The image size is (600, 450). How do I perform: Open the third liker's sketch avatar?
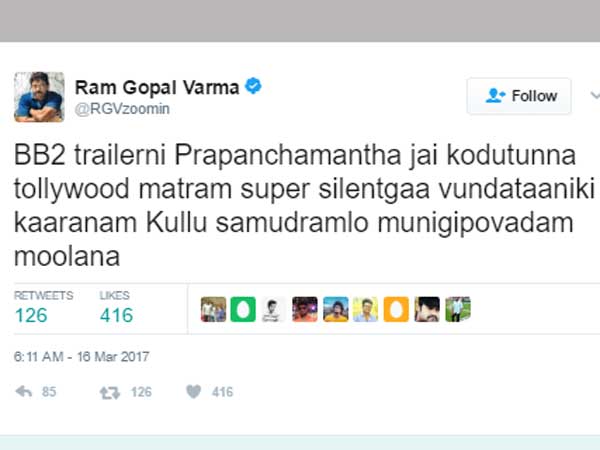[x=274, y=309]
